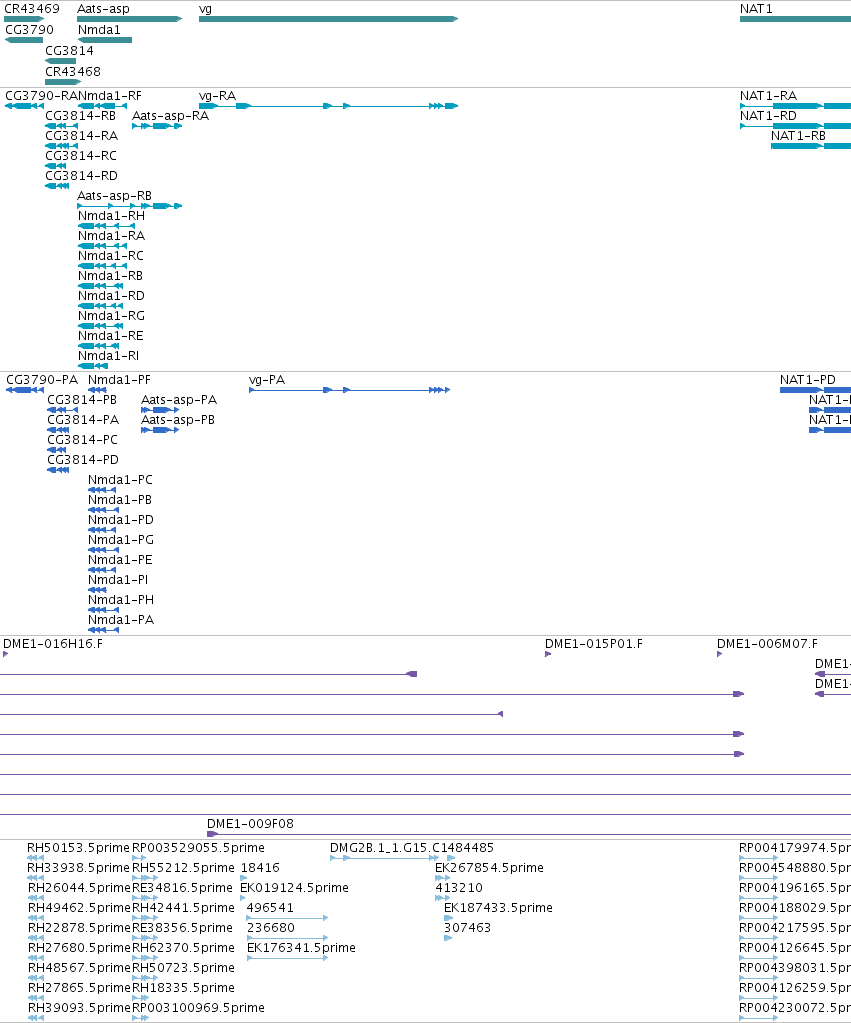Viewport: 851px width, 1023px height.
Task: Select the Nmda1-RI transcript label
Action: pos(108,356)
